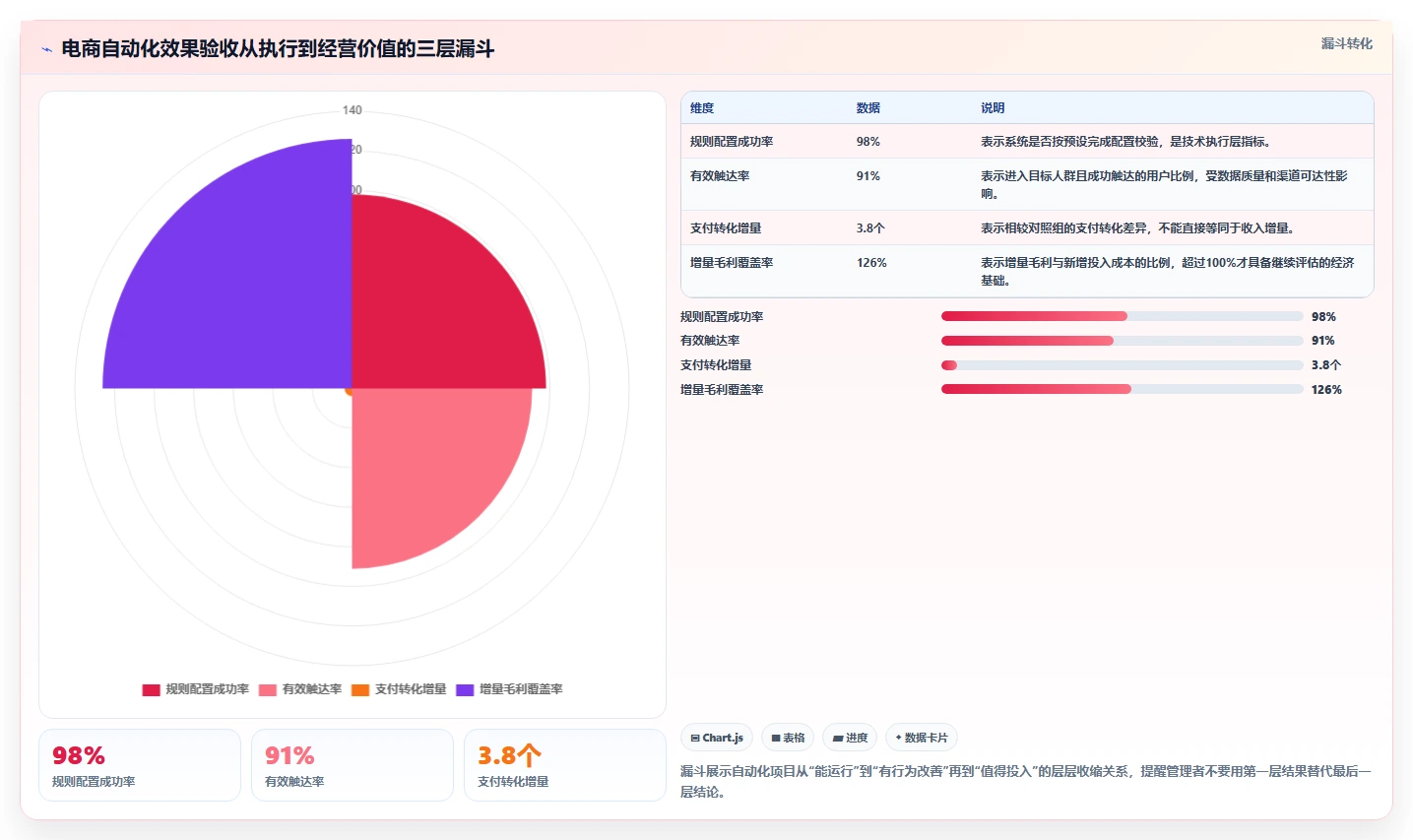The width and height of the screenshot is (1413, 840).
Task: Click the pink polar chart segment
Action: pyautogui.click(x=423, y=463)
